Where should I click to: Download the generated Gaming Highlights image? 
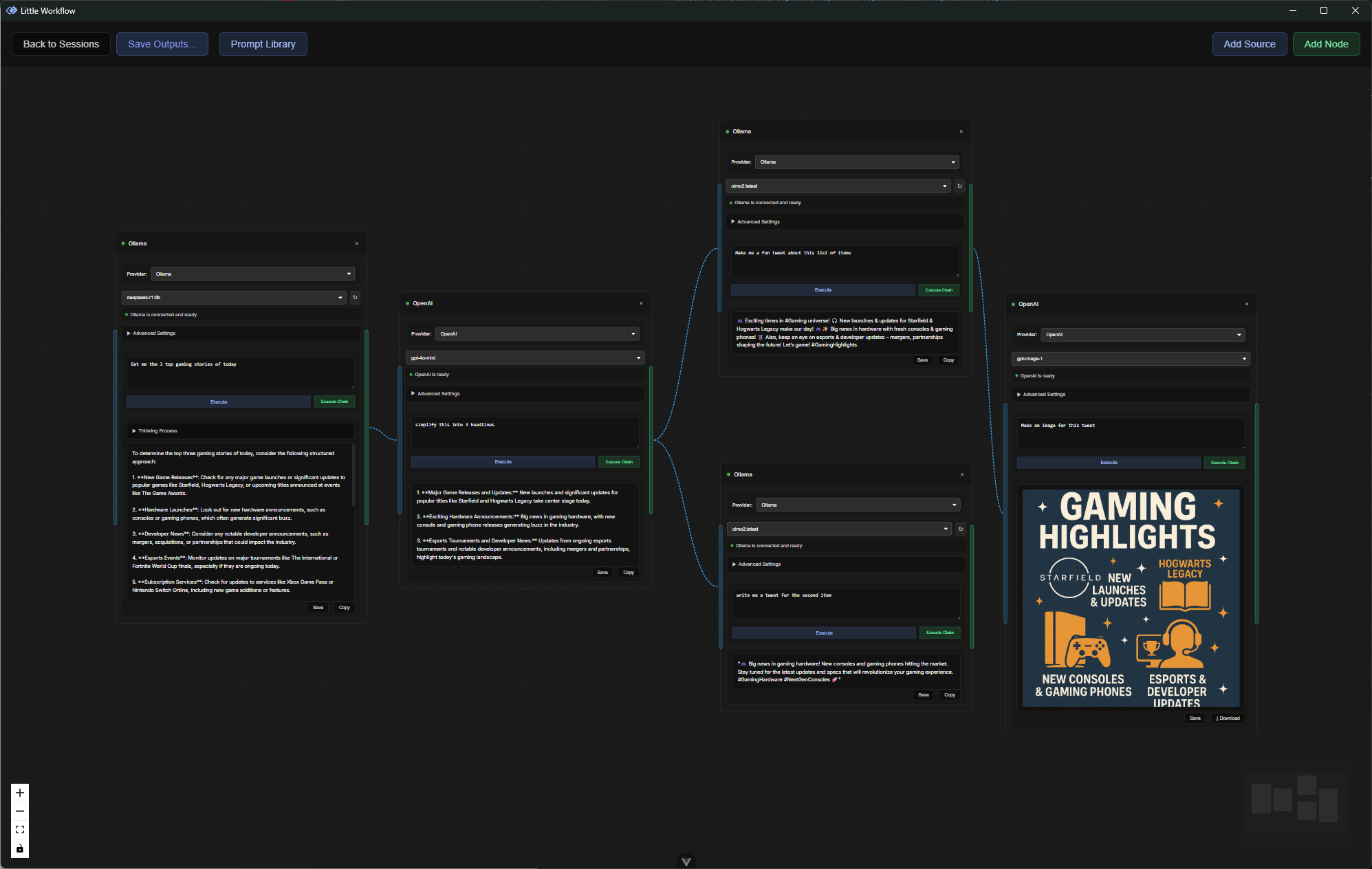[1228, 718]
